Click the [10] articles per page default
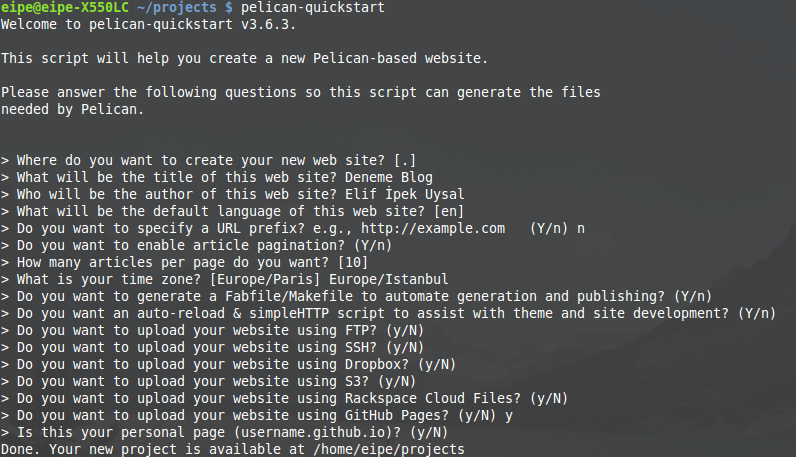796x457 pixels. point(353,263)
